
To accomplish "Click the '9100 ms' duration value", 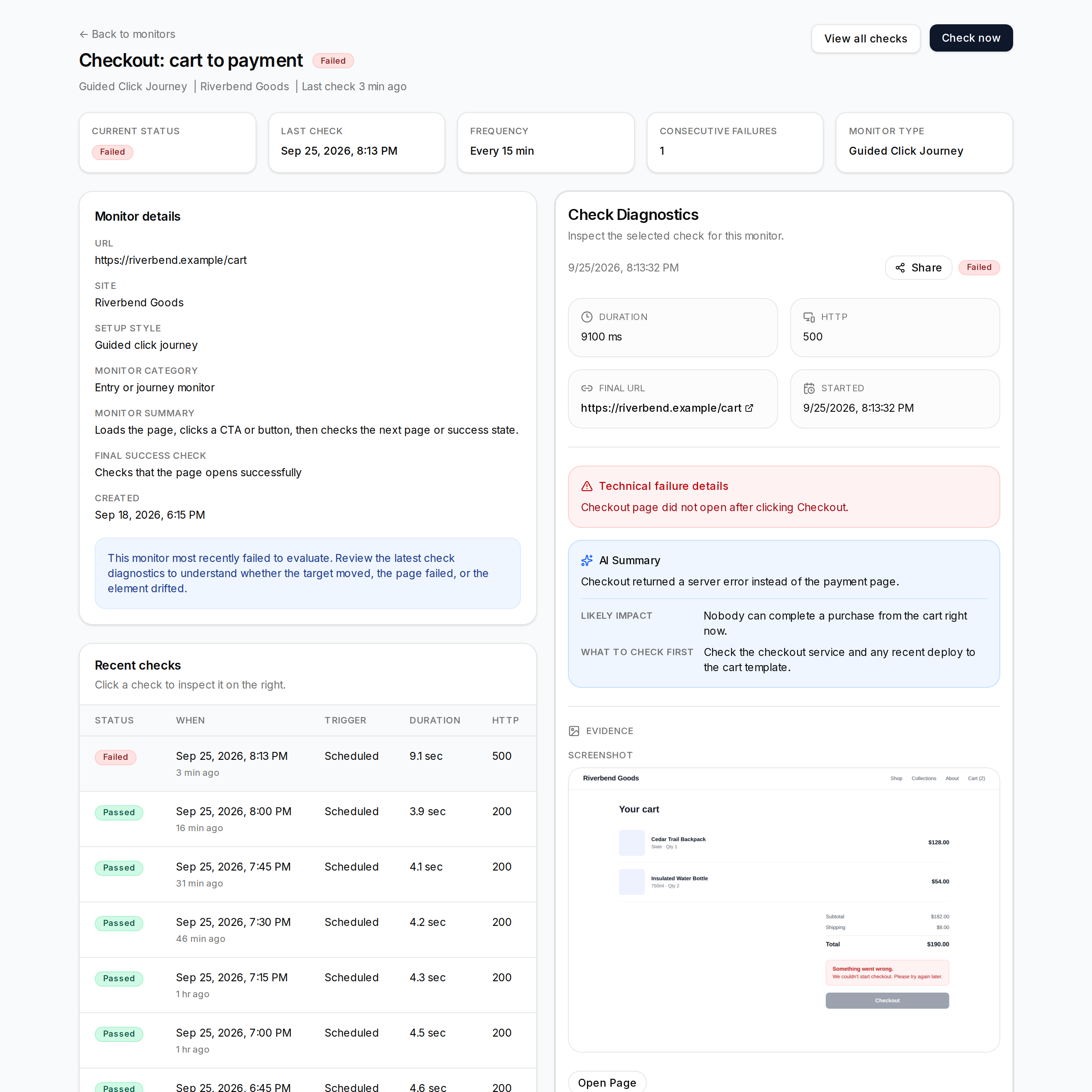I will click(x=601, y=337).
